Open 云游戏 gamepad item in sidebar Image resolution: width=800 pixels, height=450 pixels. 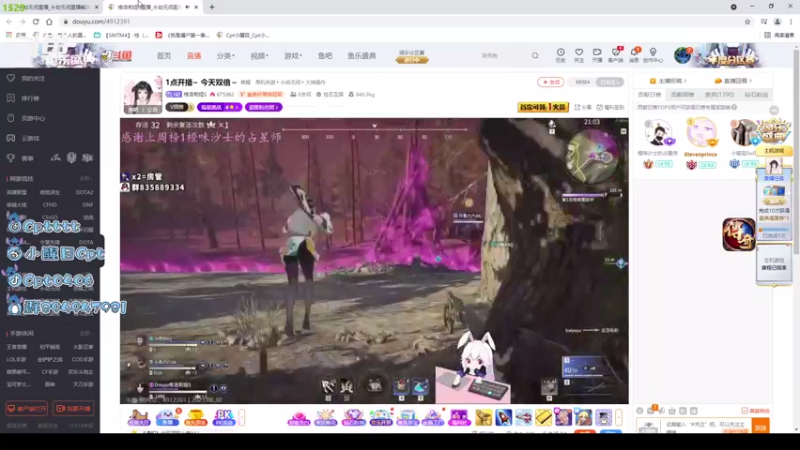(x=23, y=138)
